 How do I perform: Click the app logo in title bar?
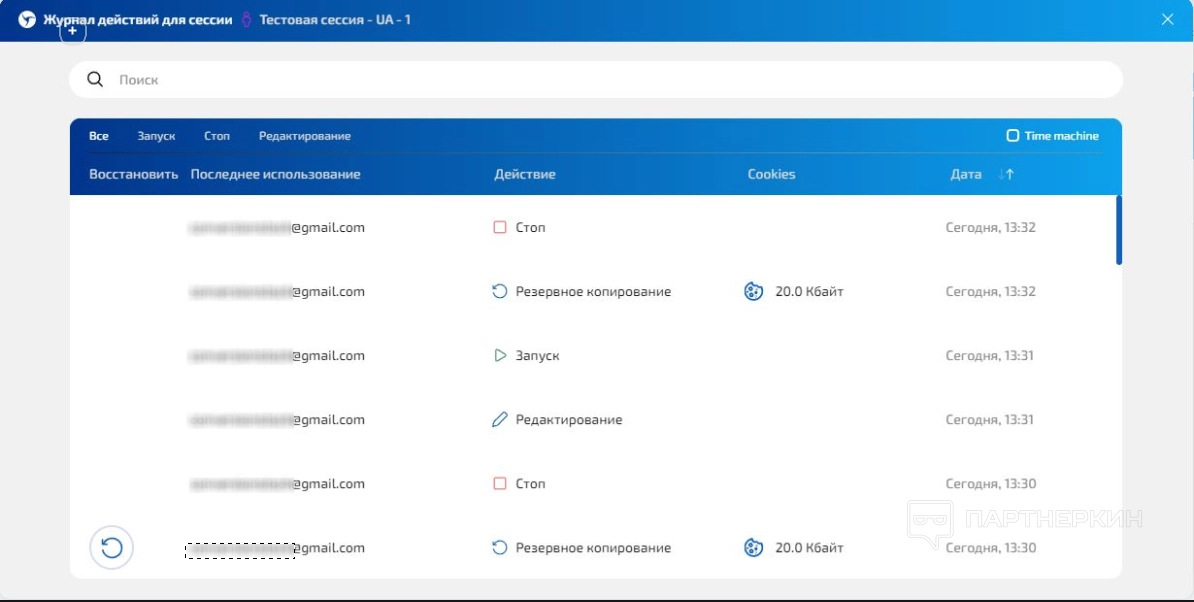pos(27,20)
